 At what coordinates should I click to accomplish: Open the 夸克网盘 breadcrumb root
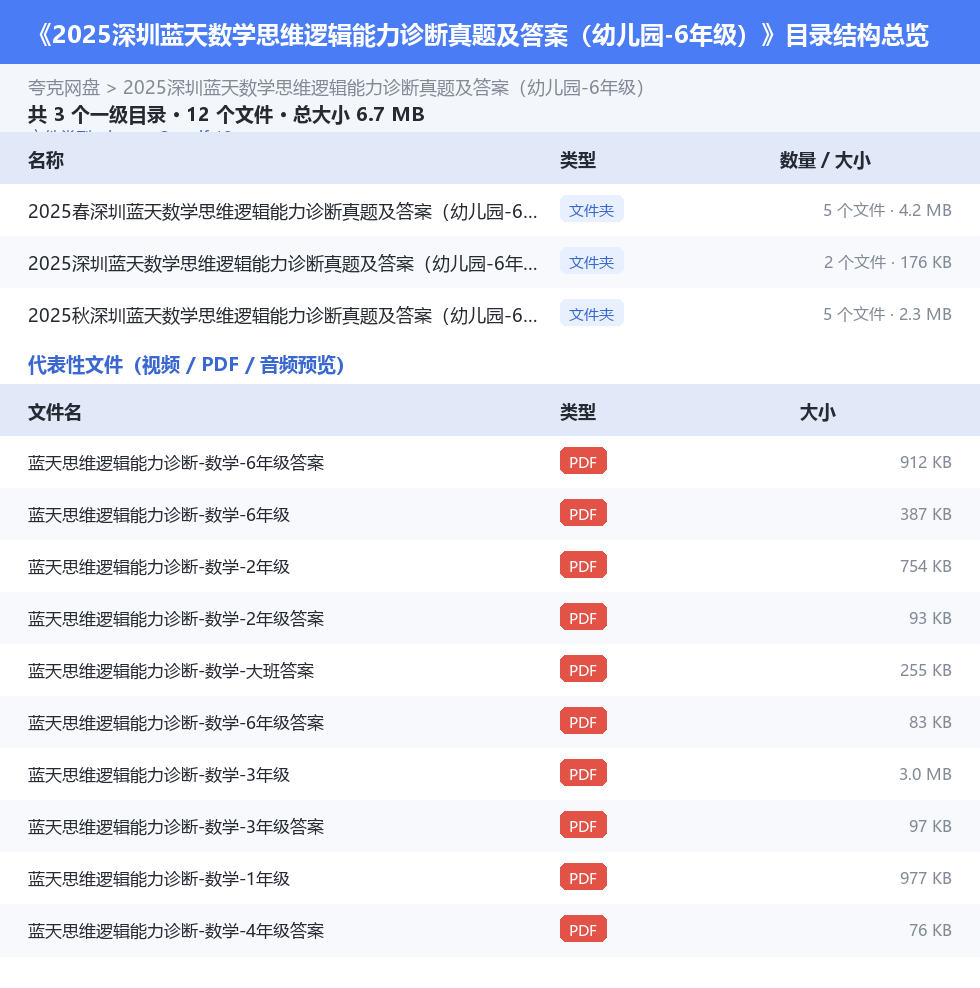64,88
